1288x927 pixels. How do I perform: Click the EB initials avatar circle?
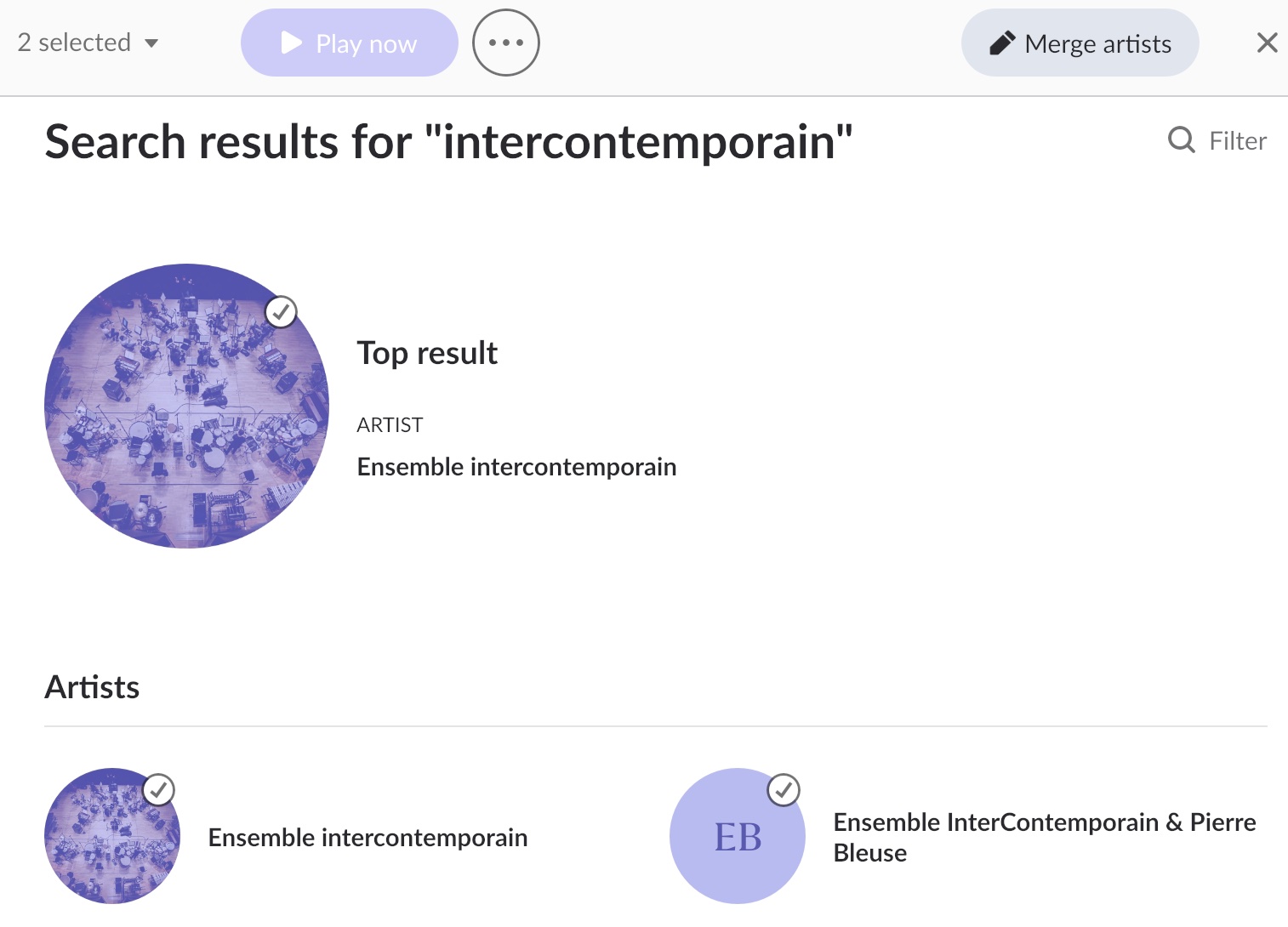point(738,836)
